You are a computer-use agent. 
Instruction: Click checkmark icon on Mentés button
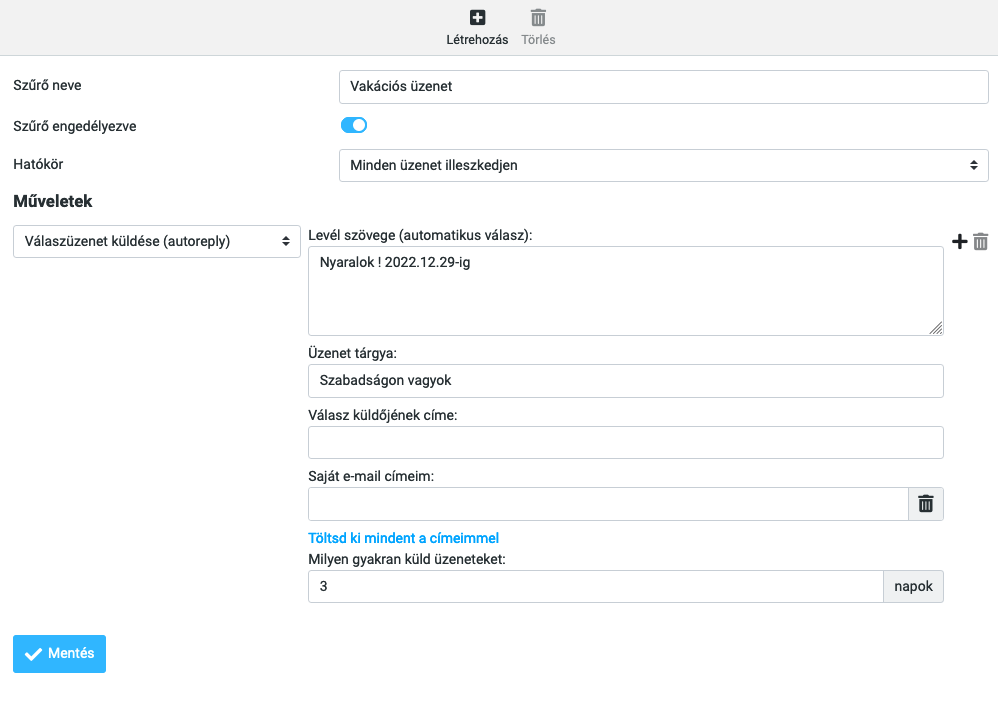[x=33, y=654]
